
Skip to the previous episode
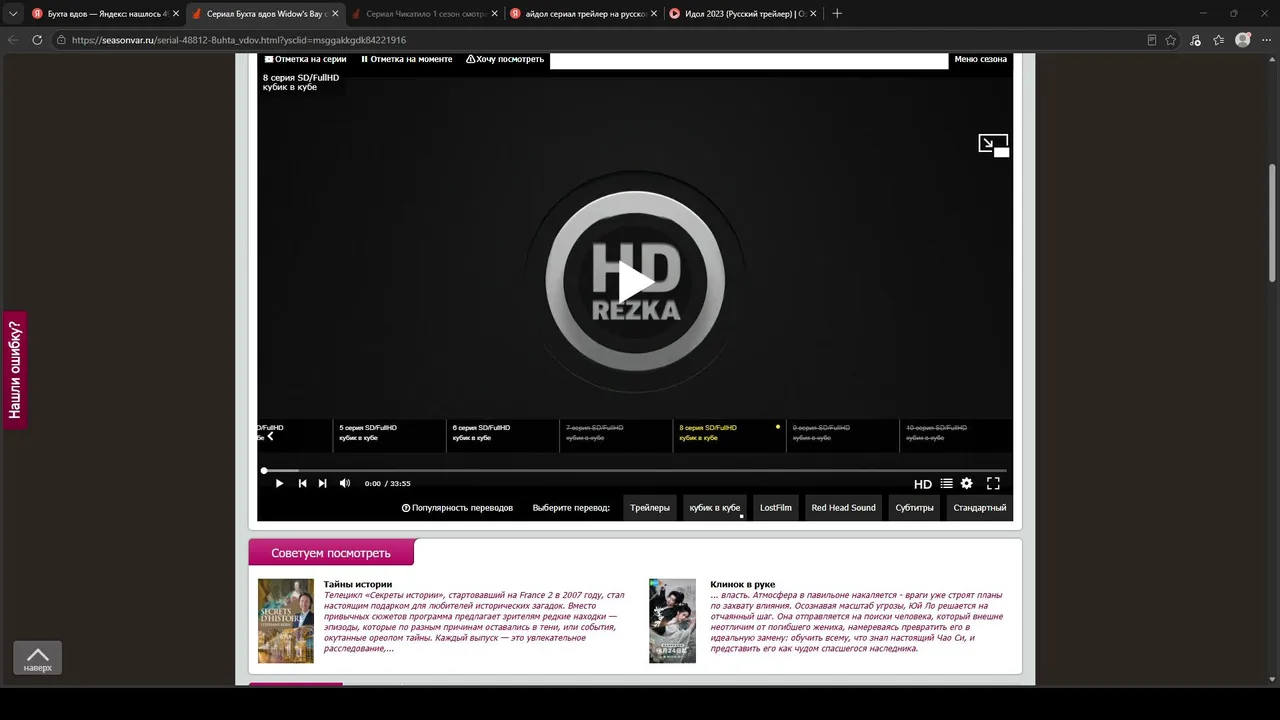pyautogui.click(x=302, y=483)
